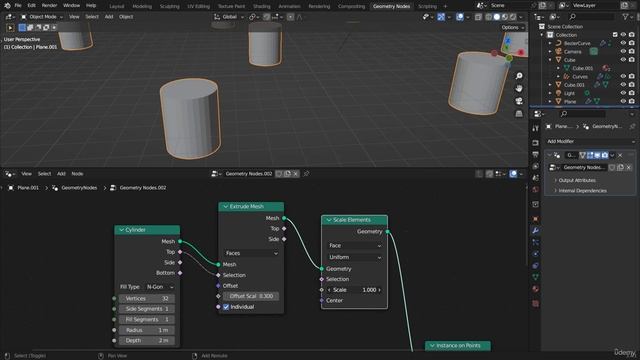Toggle Curves visibility eye icon

tap(623, 76)
